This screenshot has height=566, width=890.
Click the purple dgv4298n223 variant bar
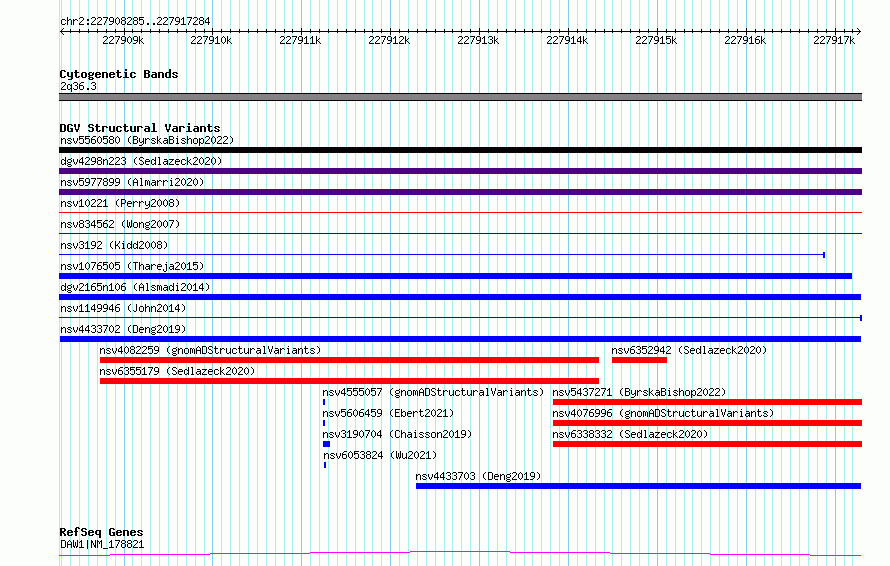pyautogui.click(x=460, y=171)
